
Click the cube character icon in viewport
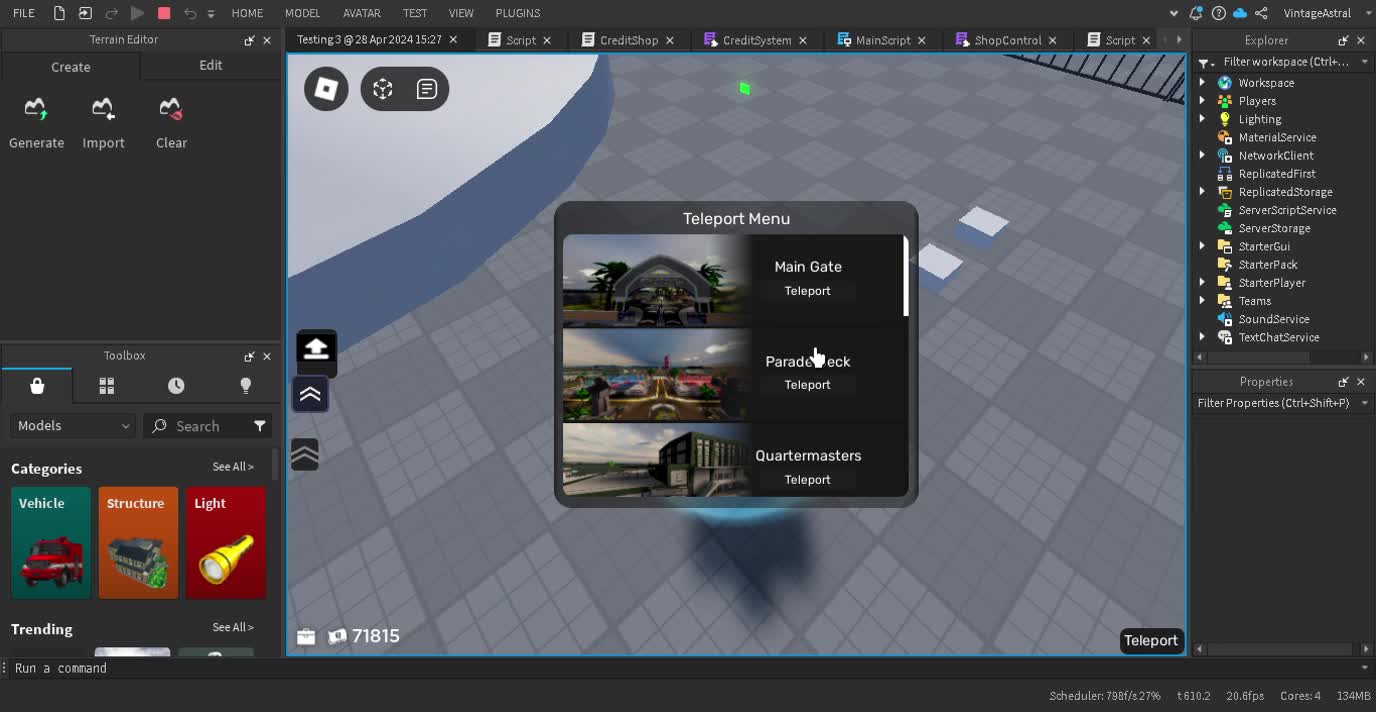pos(383,89)
